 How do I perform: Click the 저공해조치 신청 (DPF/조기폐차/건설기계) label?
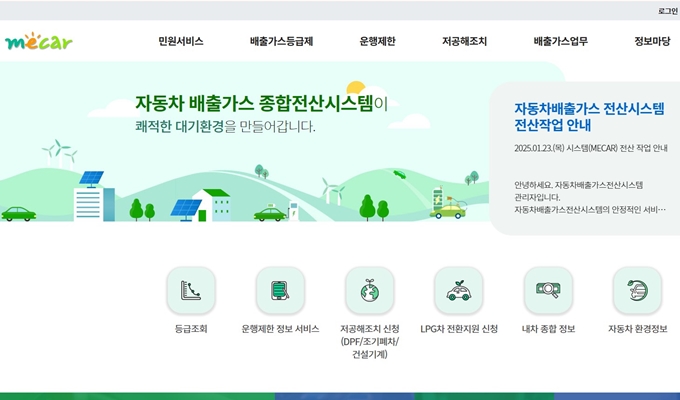[369, 341]
